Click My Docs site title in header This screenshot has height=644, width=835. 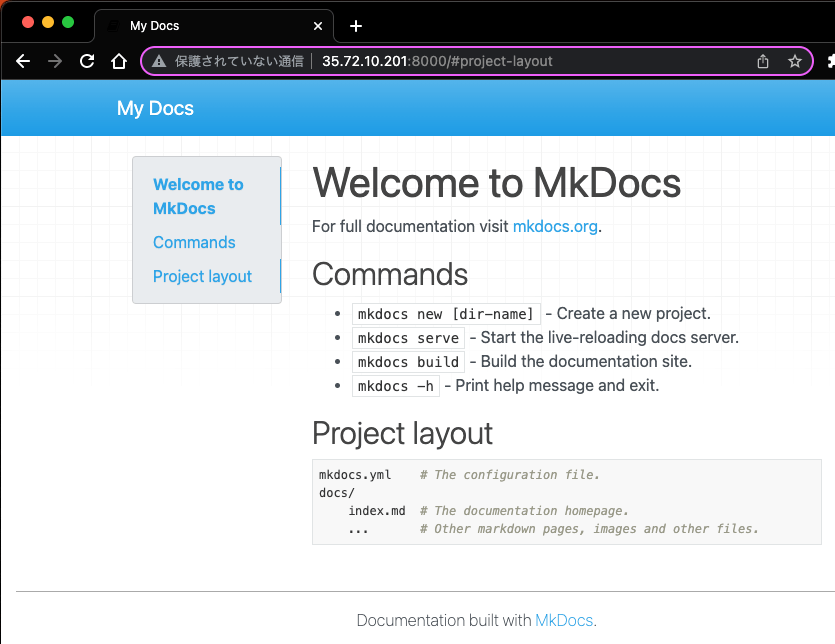click(x=155, y=108)
